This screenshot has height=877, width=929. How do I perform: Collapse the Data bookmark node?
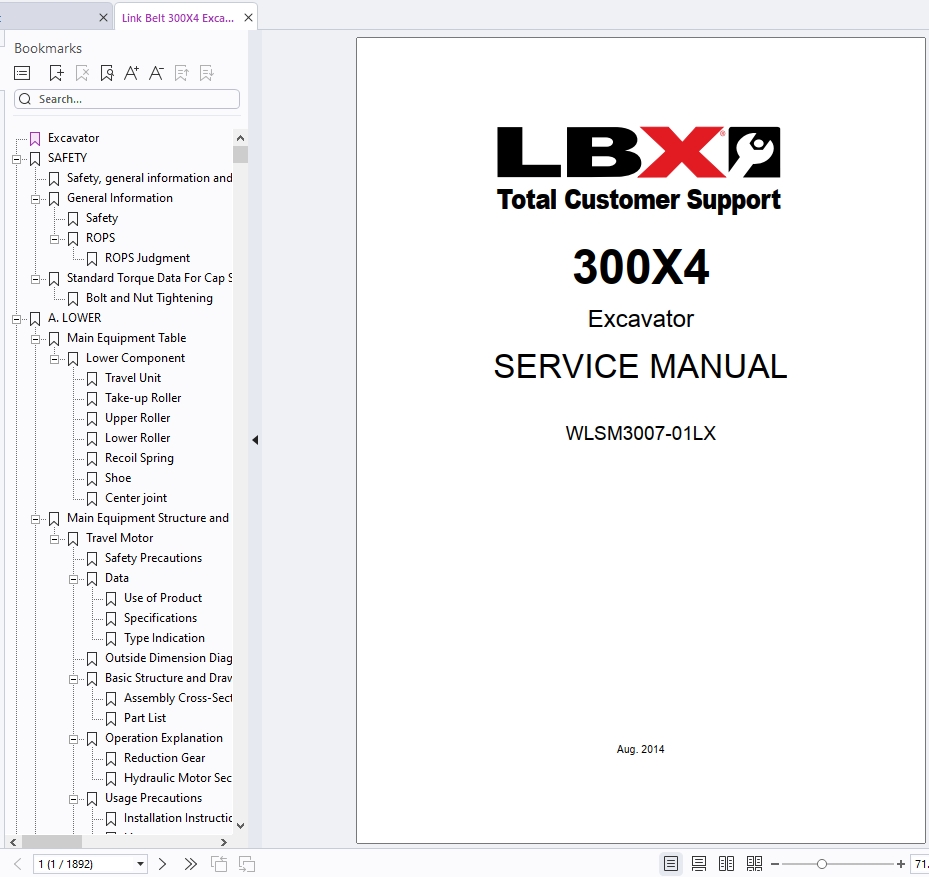point(73,579)
